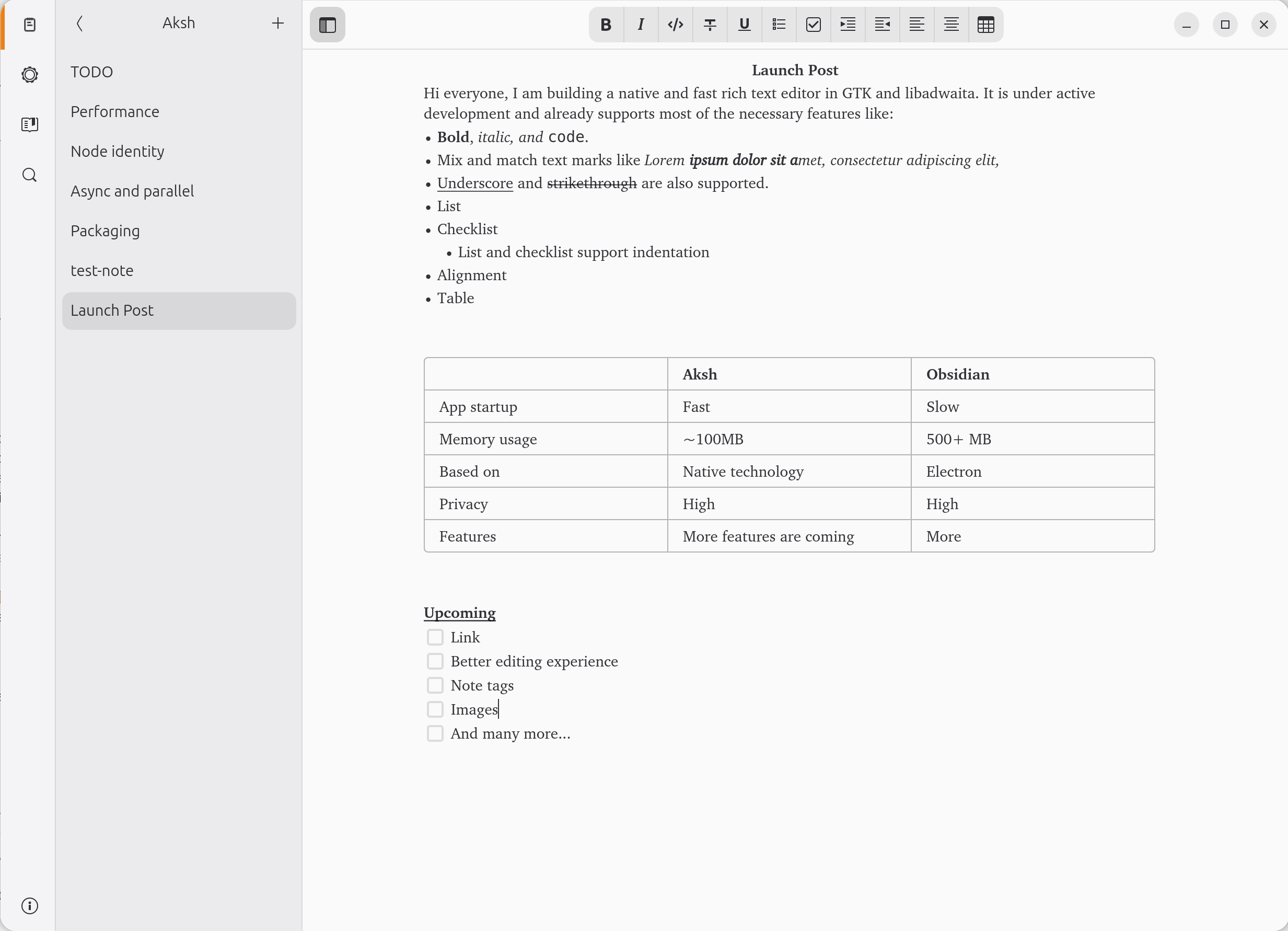This screenshot has height=931, width=1288.
Task: Toggle bold formatting in the toolbar
Action: tap(606, 25)
